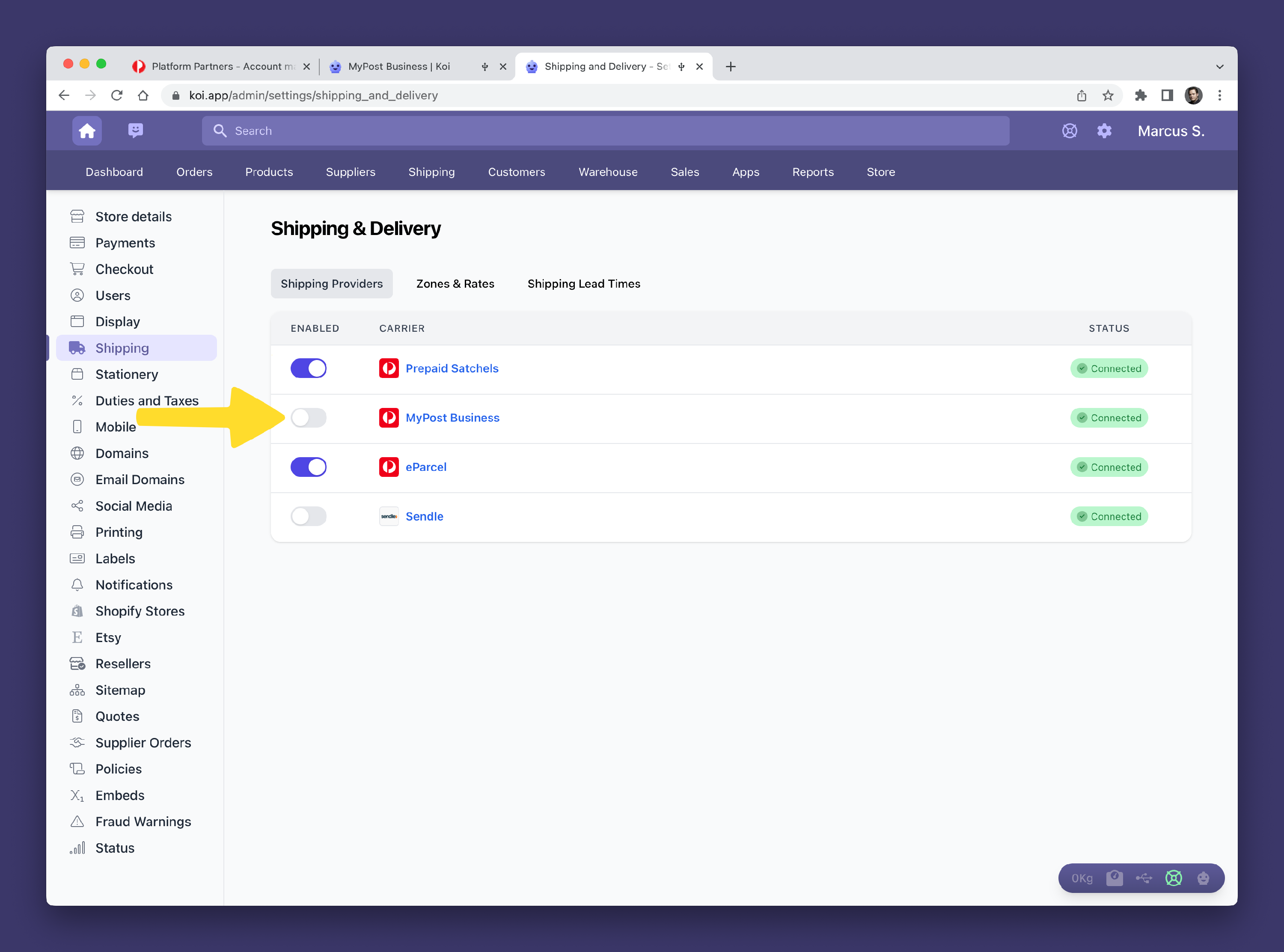The image size is (1284, 952).
Task: Open the Warehouse menu item
Action: pyautogui.click(x=608, y=172)
